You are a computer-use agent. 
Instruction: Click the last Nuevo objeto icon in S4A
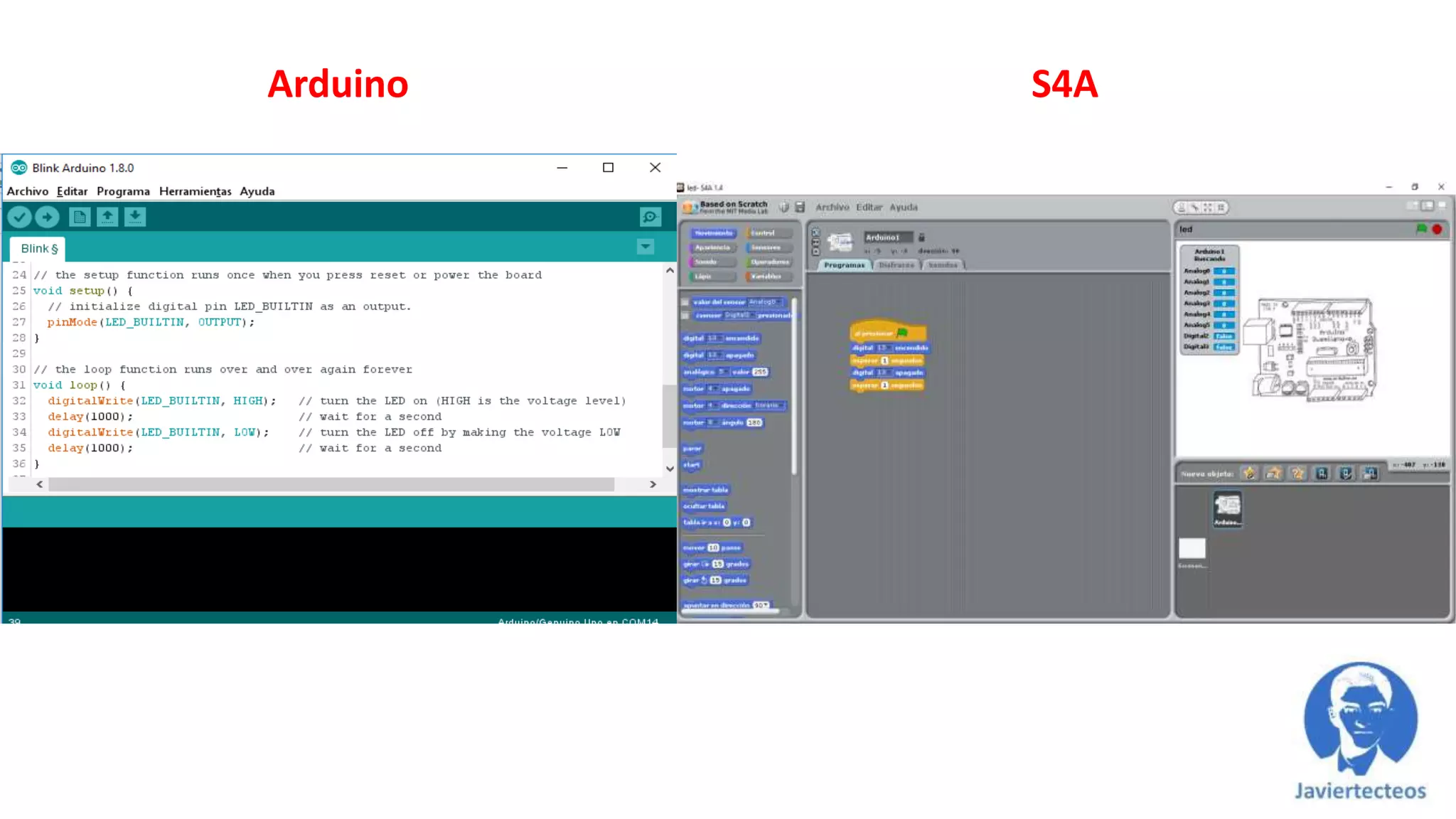1370,473
